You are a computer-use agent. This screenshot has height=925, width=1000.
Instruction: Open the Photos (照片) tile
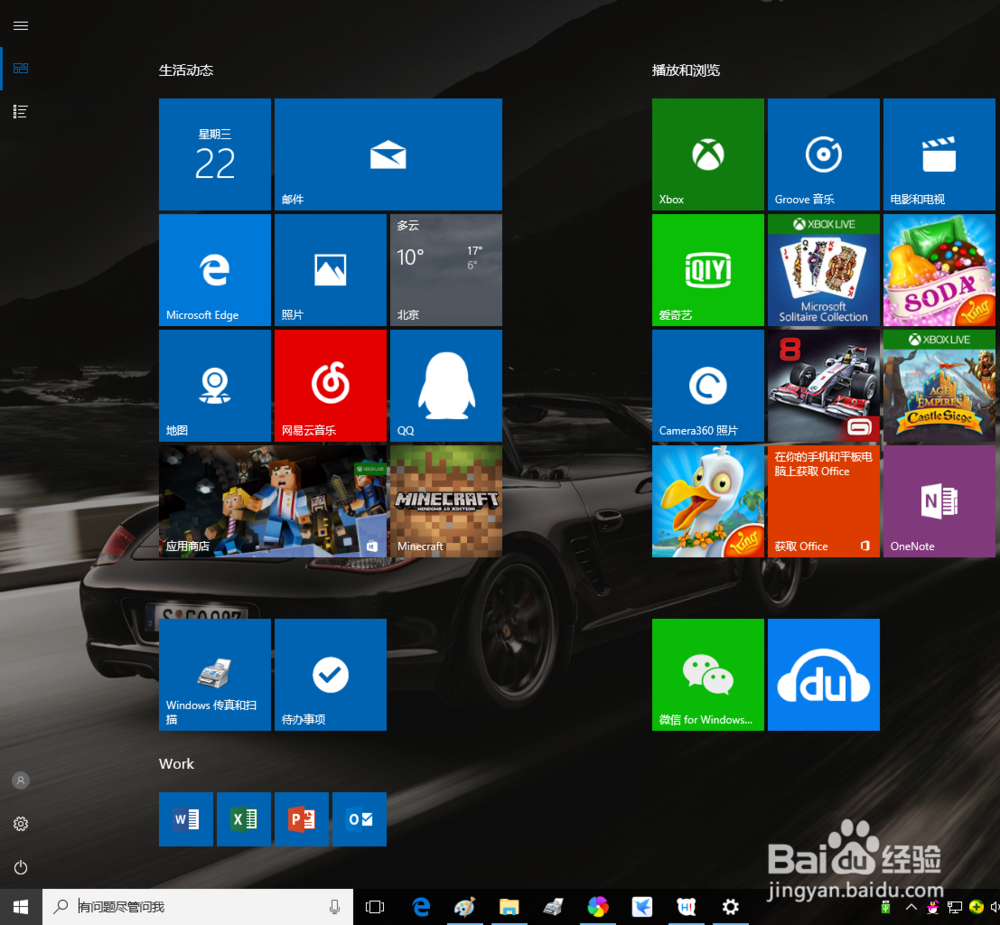330,270
